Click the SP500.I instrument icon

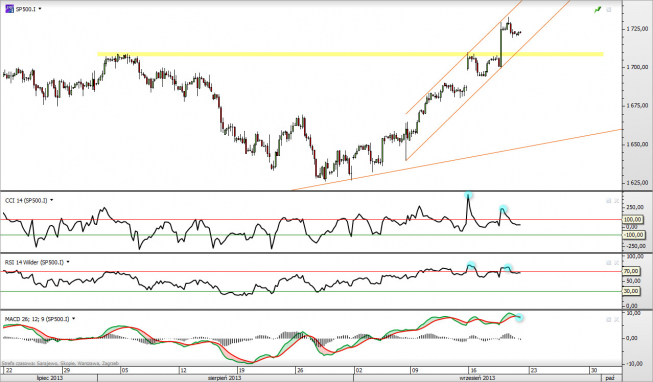[x=9, y=8]
